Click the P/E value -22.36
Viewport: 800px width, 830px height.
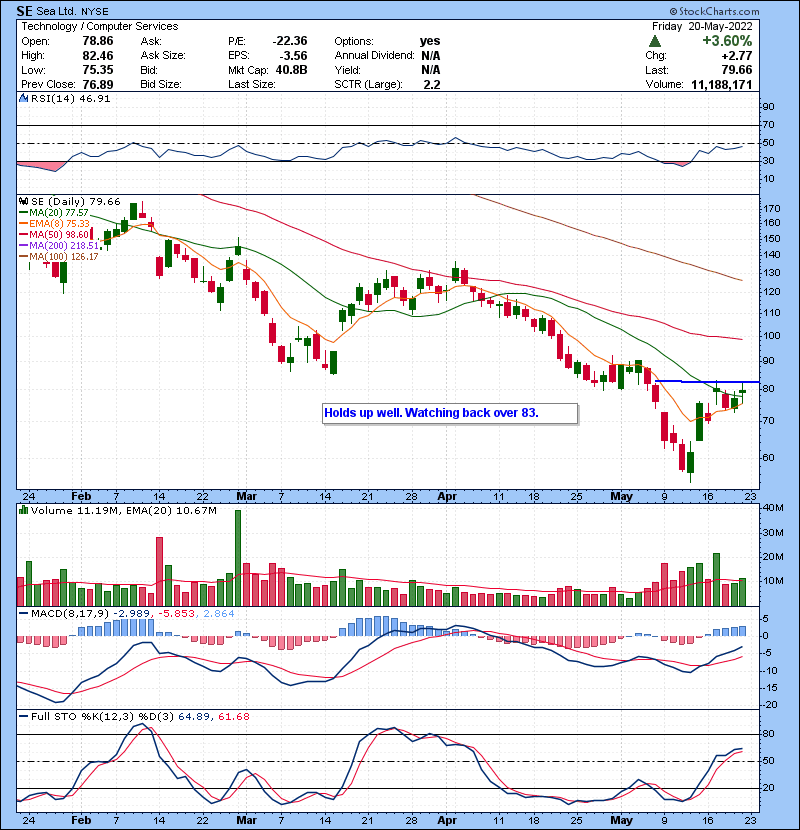click(290, 41)
